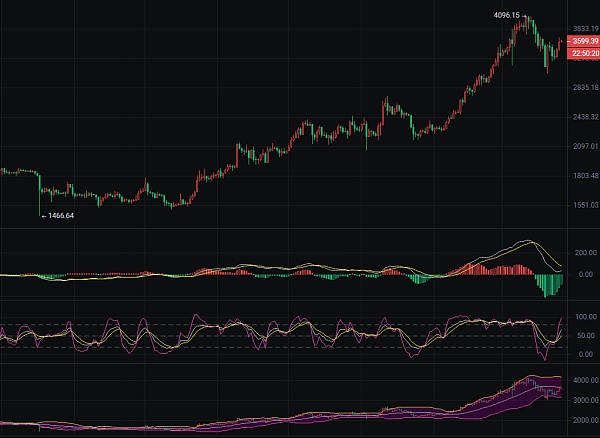This screenshot has height=438, width=600.
Task: Click the 200.00 label on MACD scale
Action: (x=585, y=253)
